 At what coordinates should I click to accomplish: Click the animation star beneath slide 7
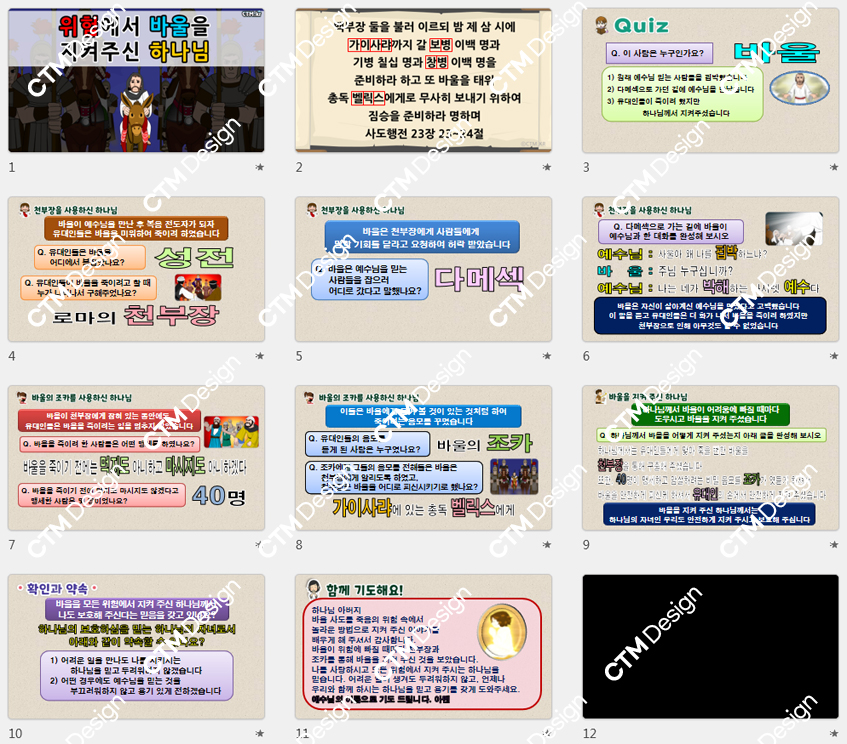click(x=260, y=546)
